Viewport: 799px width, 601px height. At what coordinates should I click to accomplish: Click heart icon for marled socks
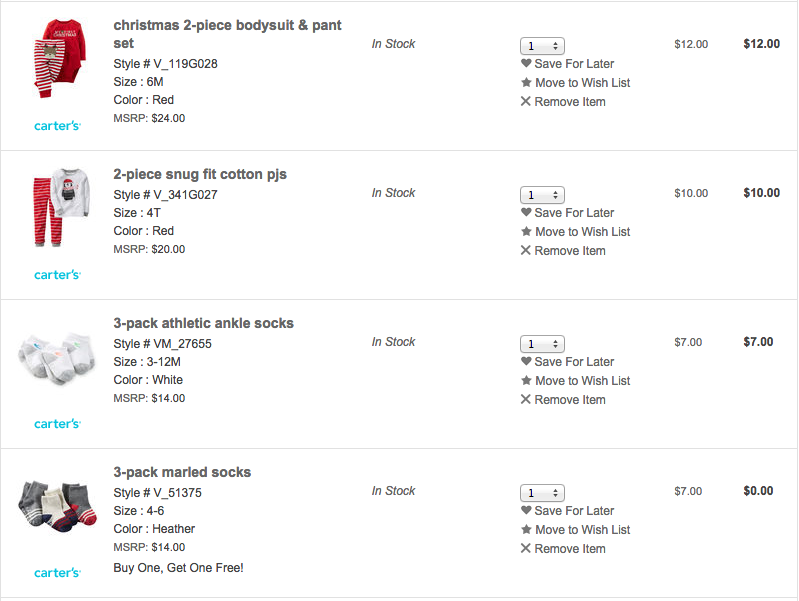coord(526,511)
